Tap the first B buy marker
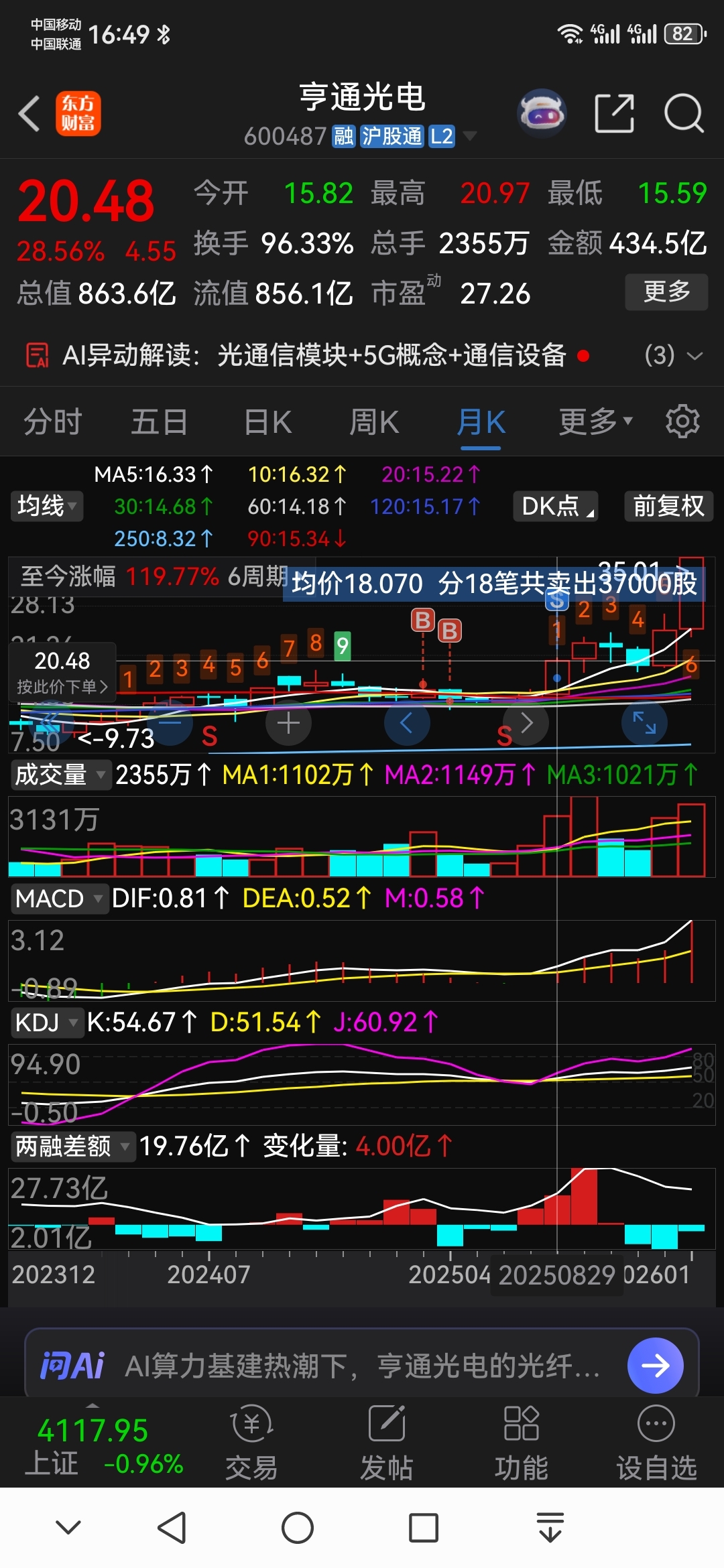 pos(422,620)
